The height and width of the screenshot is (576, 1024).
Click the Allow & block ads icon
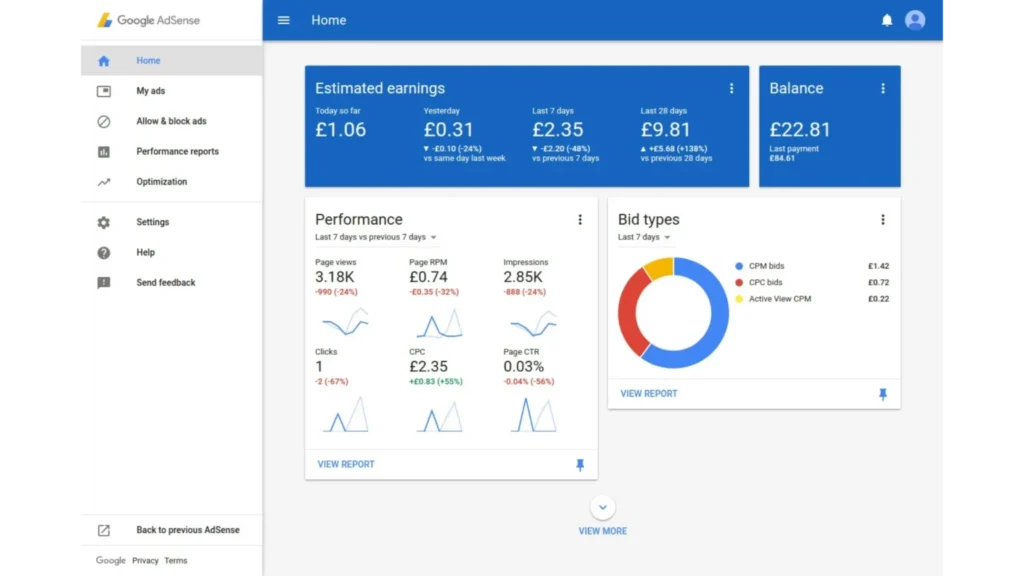(x=104, y=121)
